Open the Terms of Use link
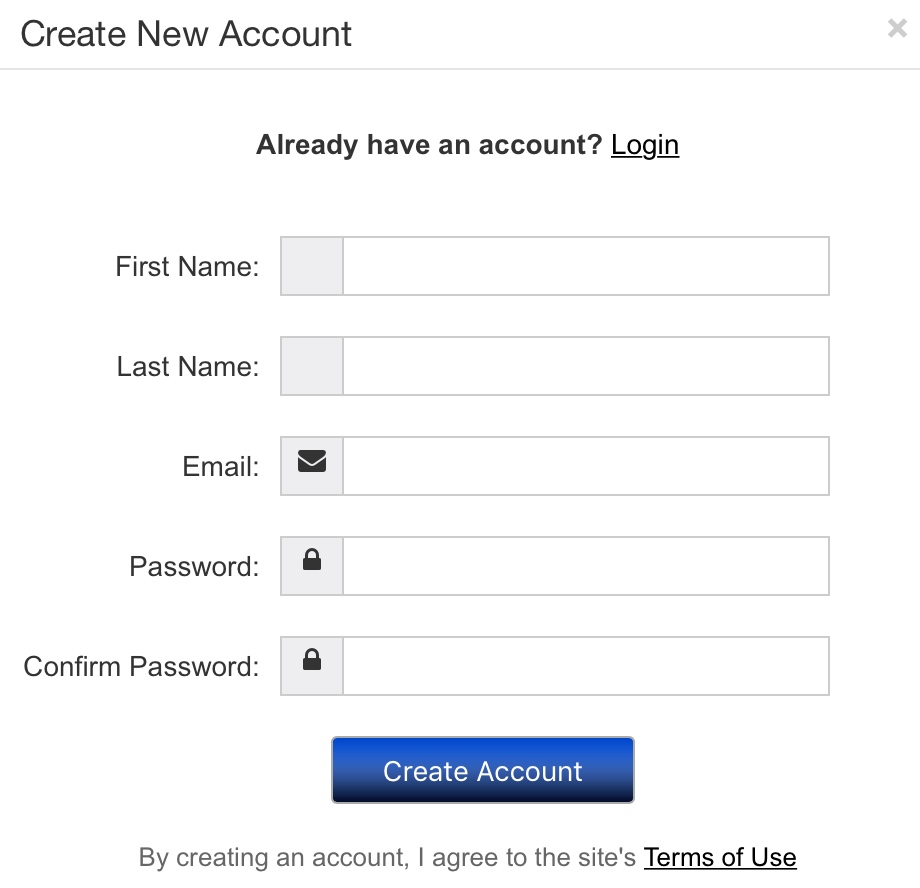Image resolution: width=920 pixels, height=888 pixels. (x=720, y=857)
